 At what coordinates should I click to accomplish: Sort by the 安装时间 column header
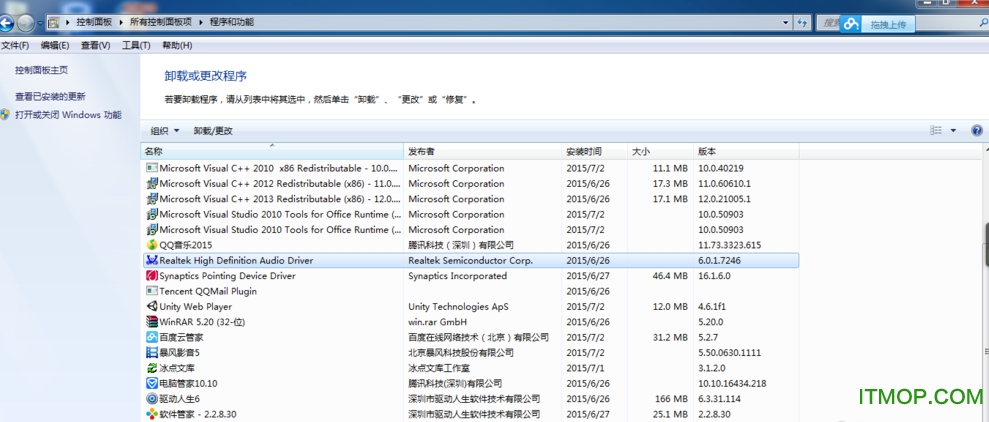pyautogui.click(x=596, y=151)
